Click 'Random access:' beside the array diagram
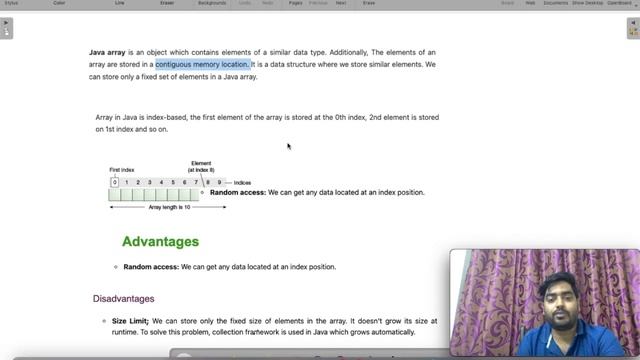This screenshot has height=360, width=640. 238,193
